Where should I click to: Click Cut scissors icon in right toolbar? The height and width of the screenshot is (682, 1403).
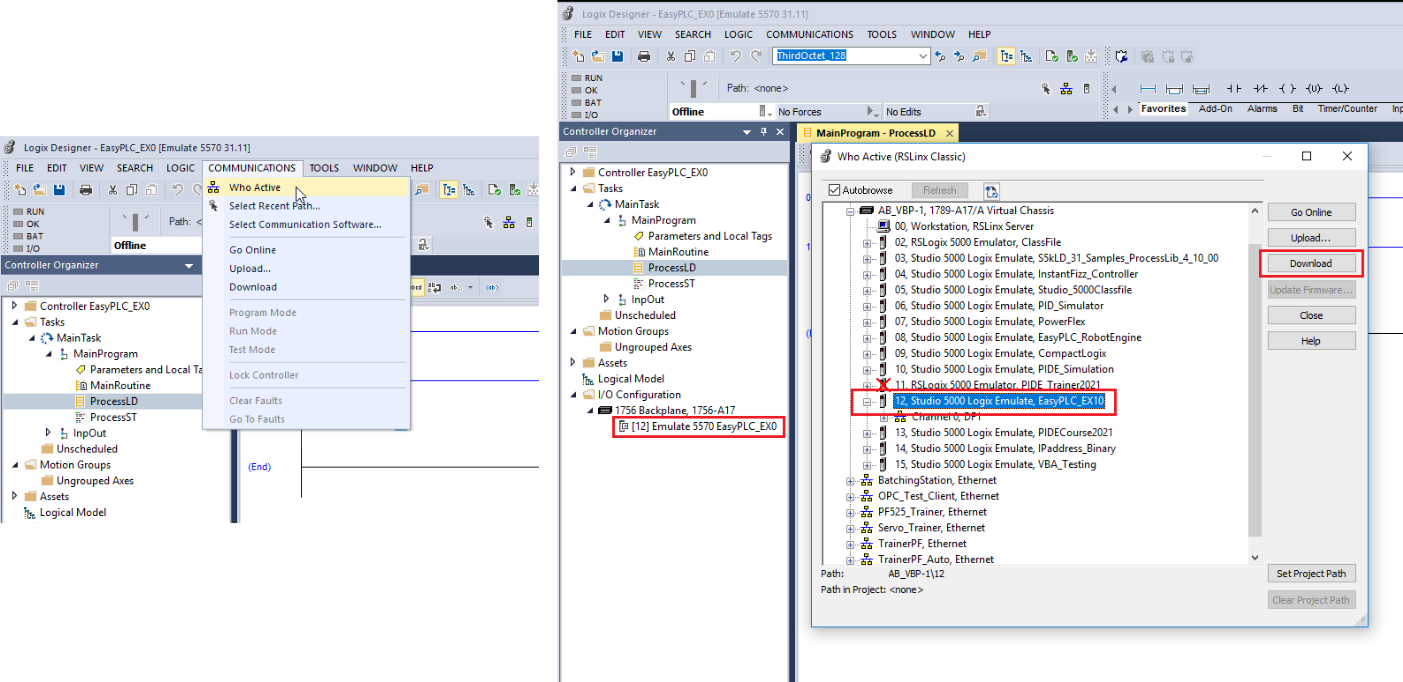(671, 56)
